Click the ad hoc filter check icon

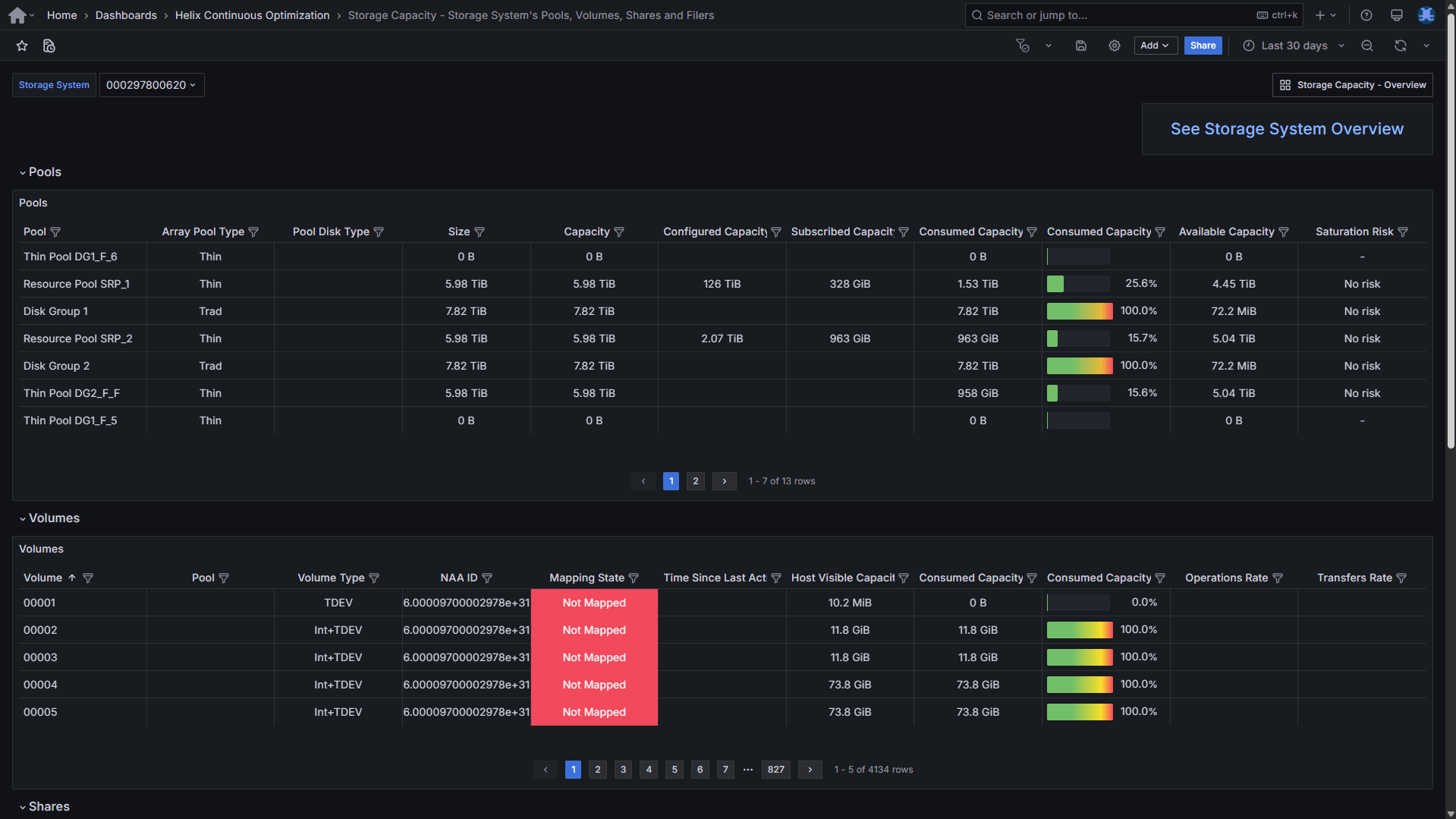click(x=1023, y=46)
